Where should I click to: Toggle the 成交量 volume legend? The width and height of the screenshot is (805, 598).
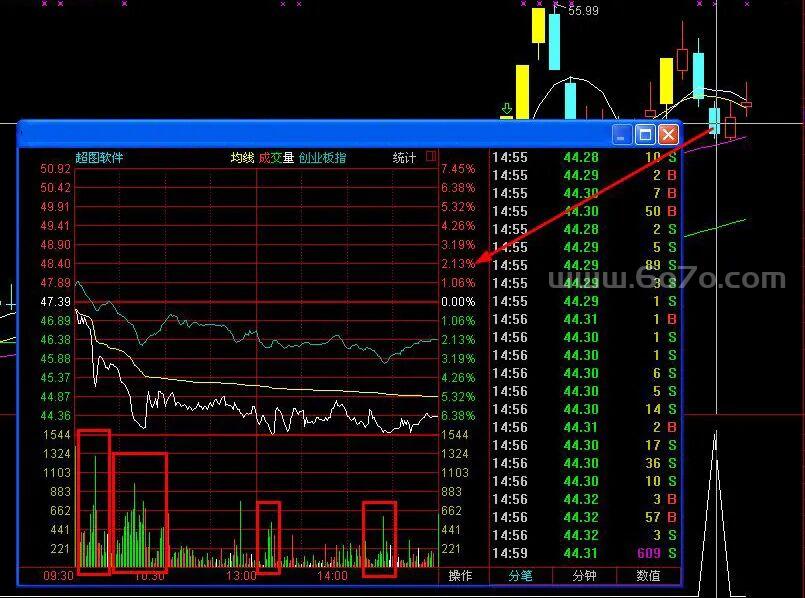(x=276, y=158)
